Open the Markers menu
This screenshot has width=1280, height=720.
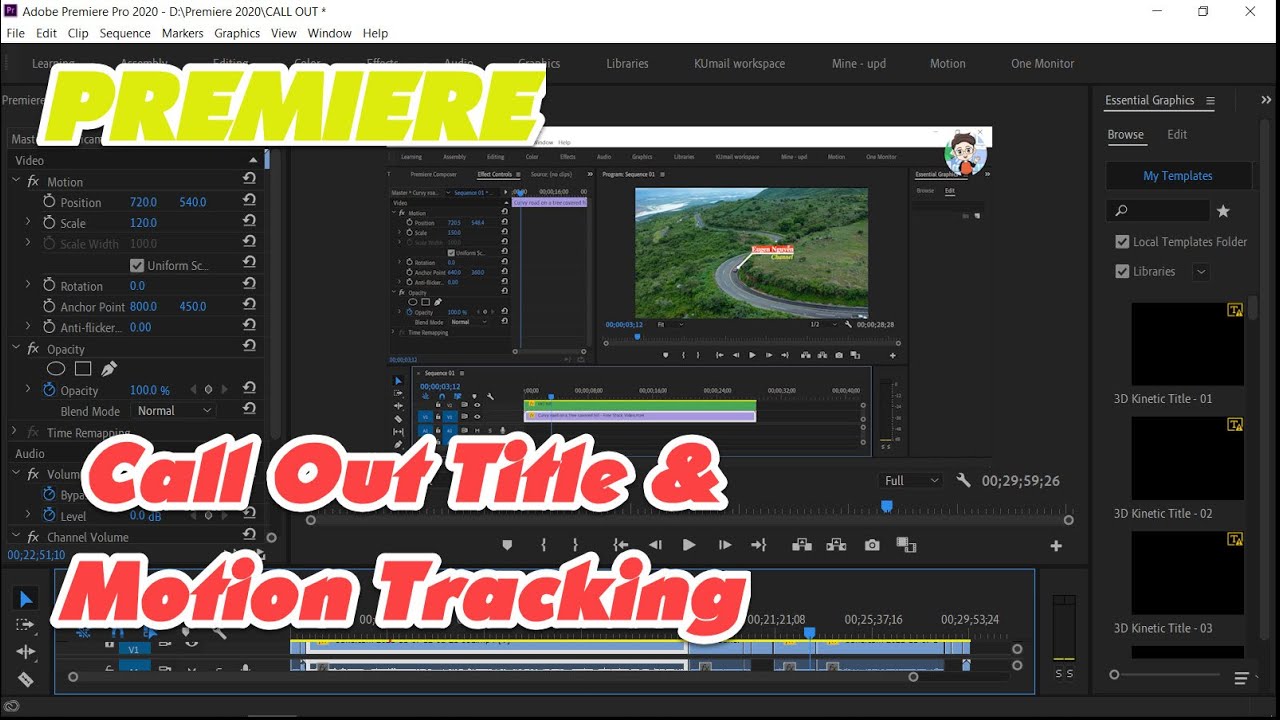click(x=183, y=33)
